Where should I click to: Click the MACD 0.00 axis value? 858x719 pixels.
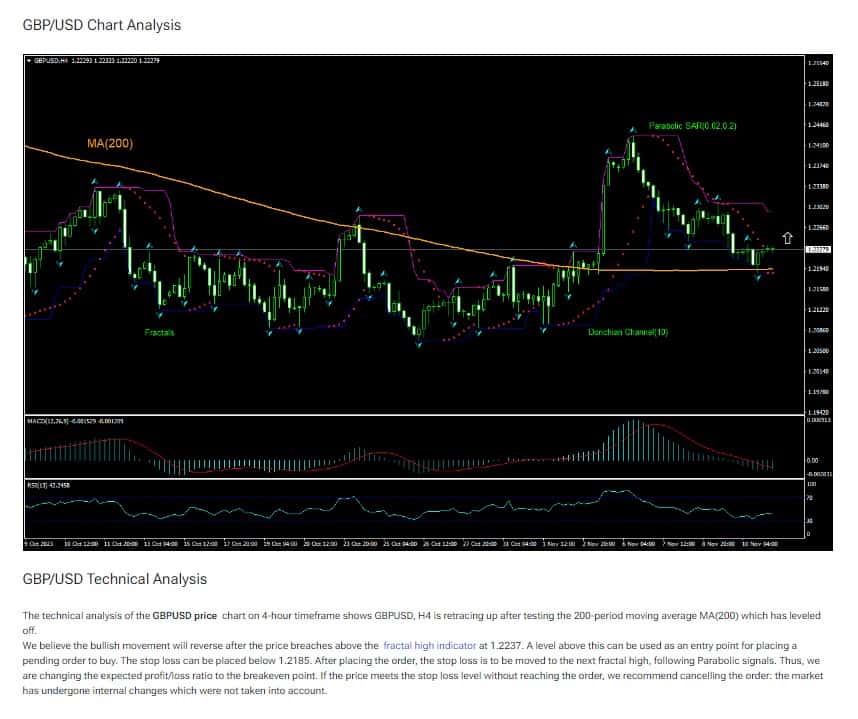point(812,461)
